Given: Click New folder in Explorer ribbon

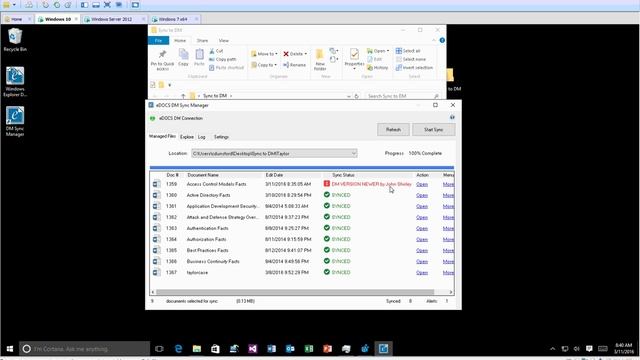Looking at the screenshot, I should point(320,60).
